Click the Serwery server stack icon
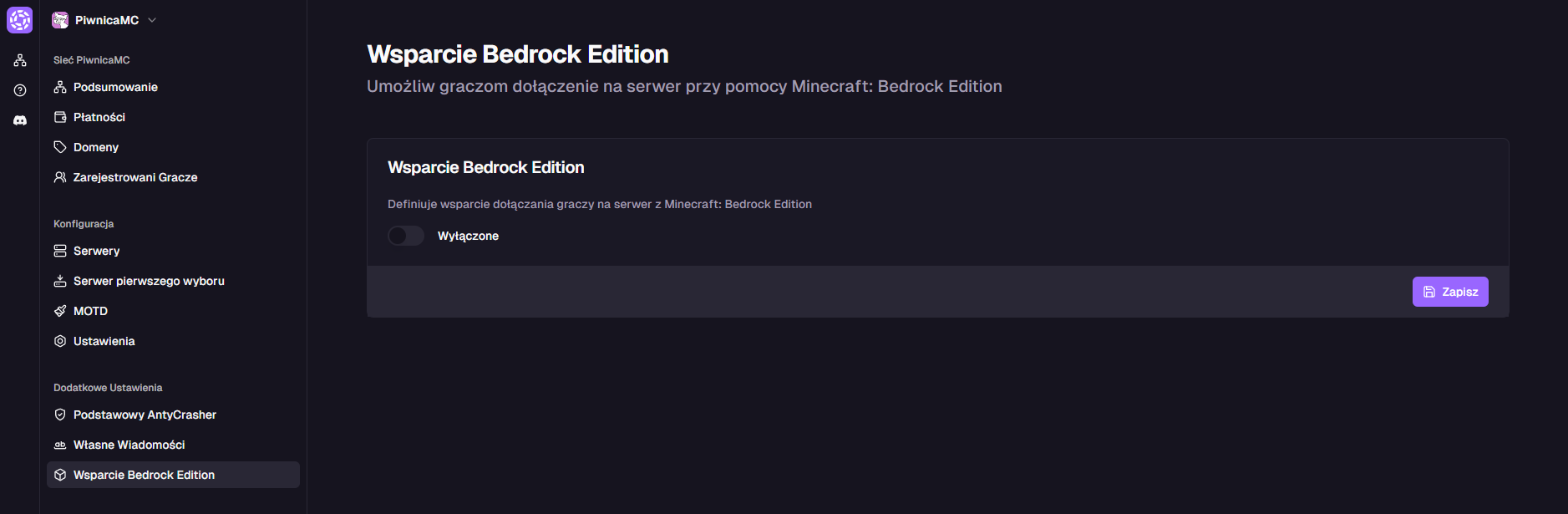 pyautogui.click(x=60, y=251)
